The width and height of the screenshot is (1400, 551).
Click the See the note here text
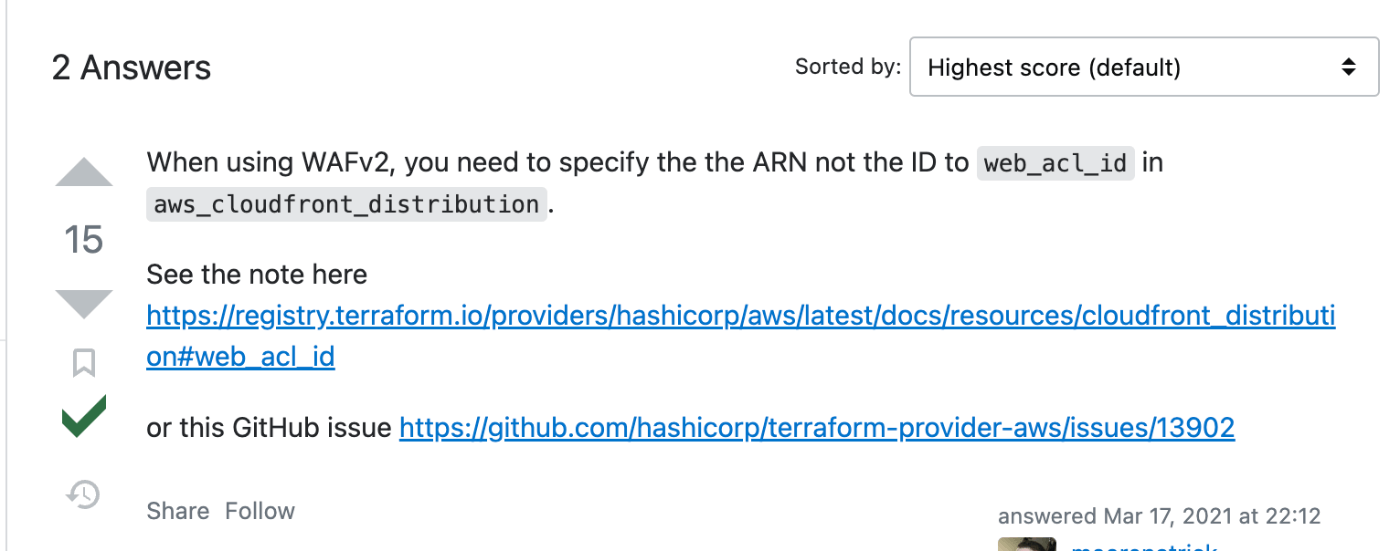tap(257, 274)
